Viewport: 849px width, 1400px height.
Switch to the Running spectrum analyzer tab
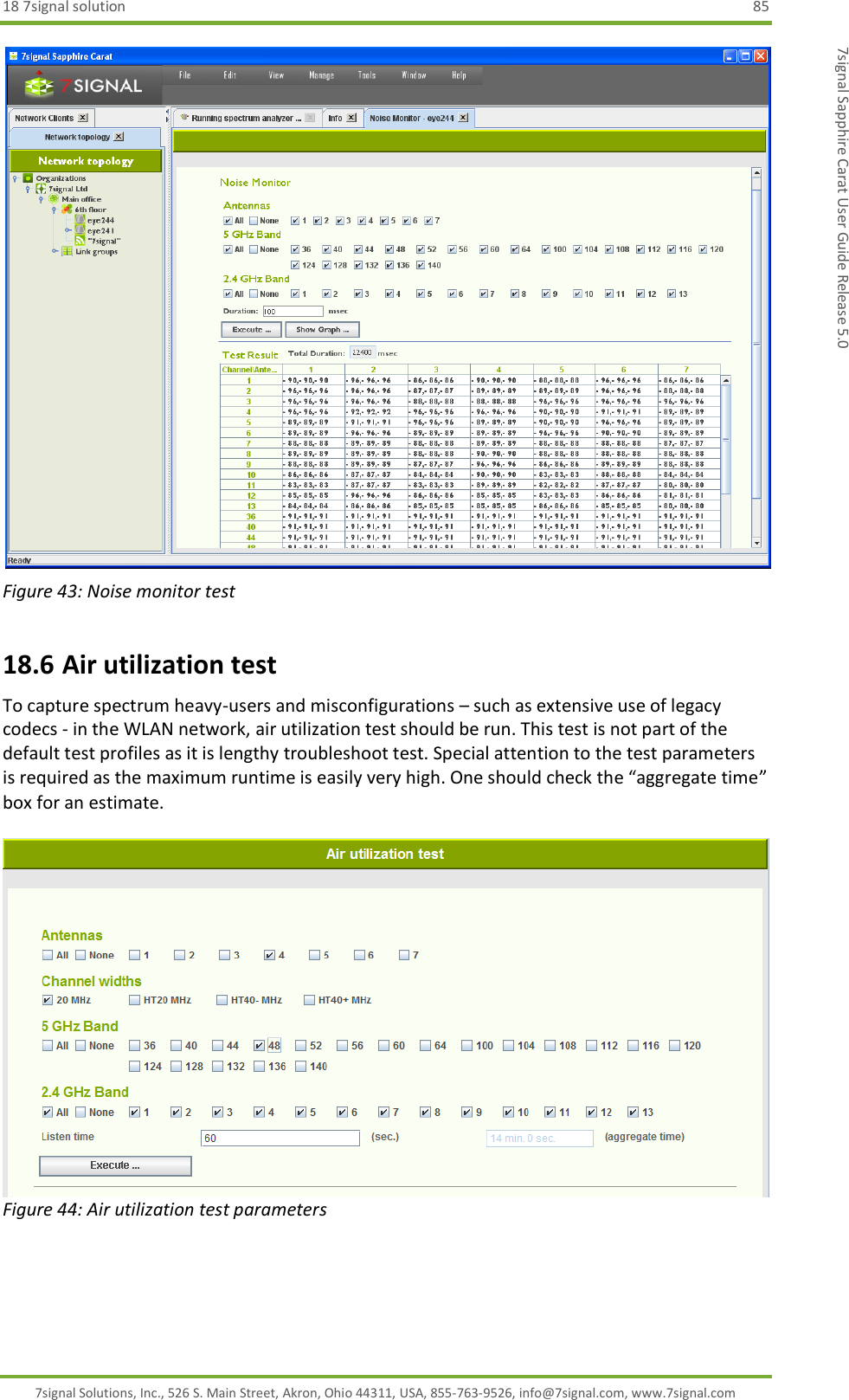(x=247, y=118)
